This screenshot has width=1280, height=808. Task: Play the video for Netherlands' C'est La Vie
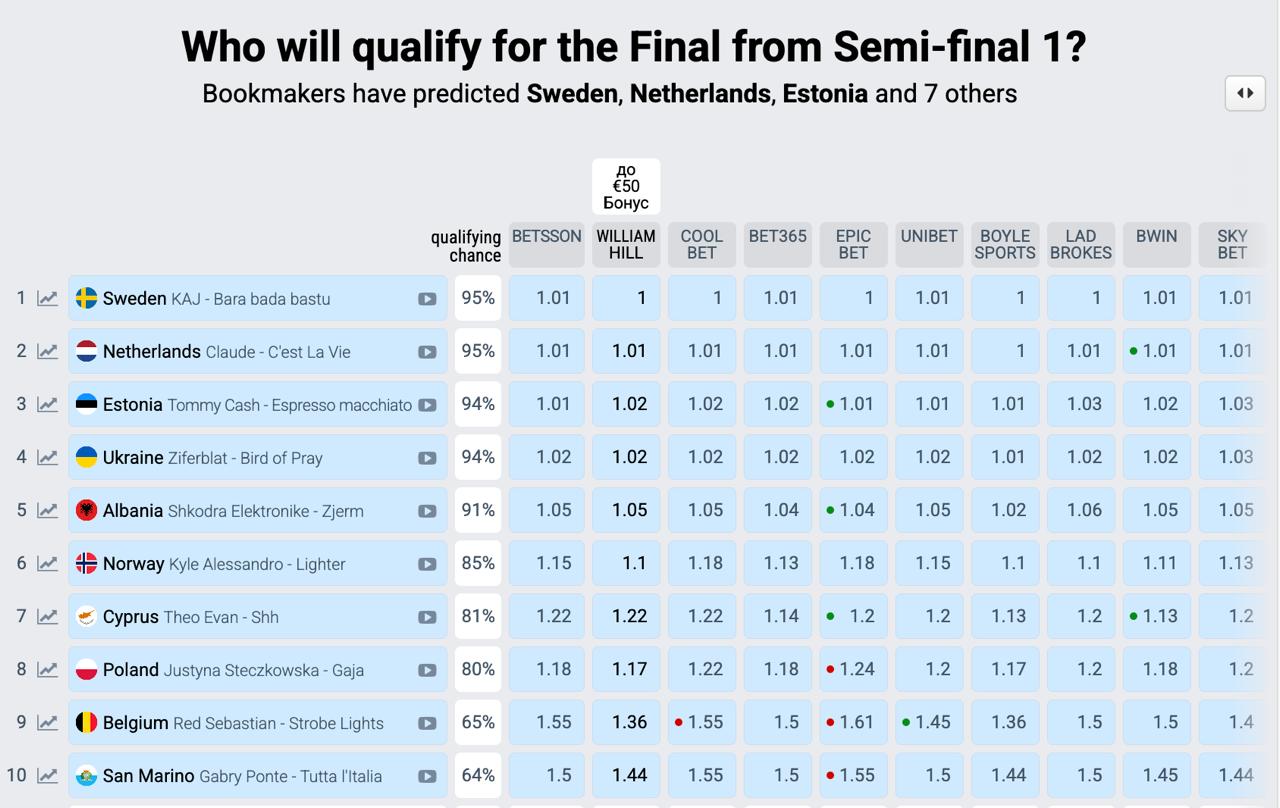click(x=427, y=352)
